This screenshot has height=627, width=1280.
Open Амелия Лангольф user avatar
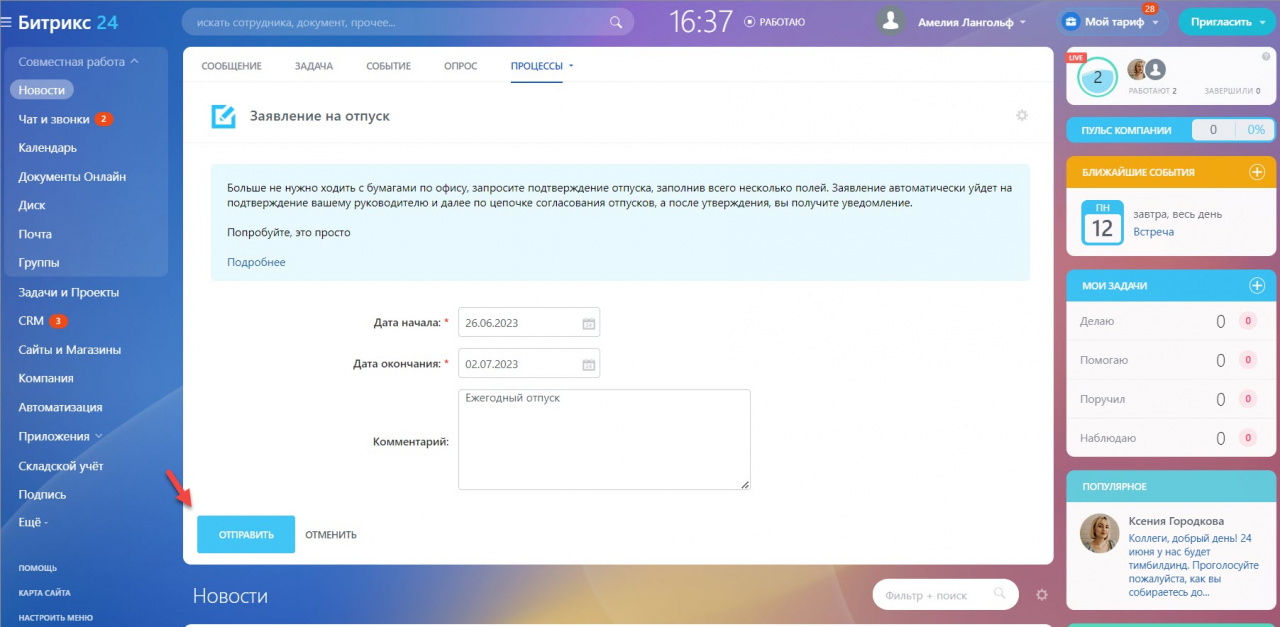(x=891, y=22)
